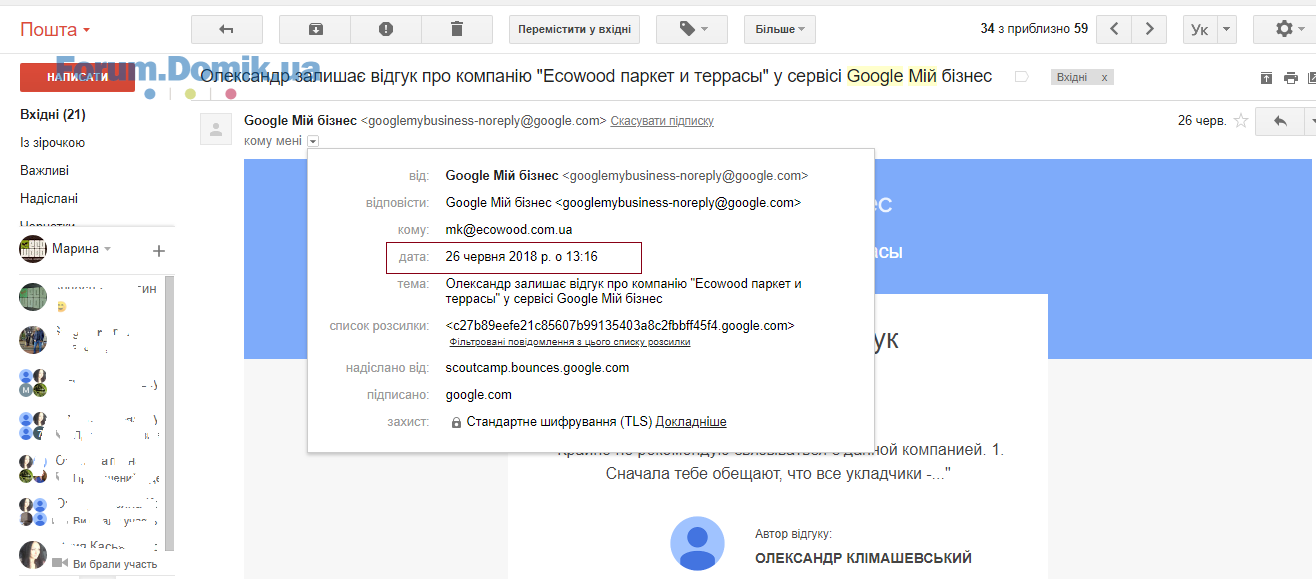Click the "Докладніше" encryption link
The height and width of the screenshot is (579, 1316).
pyautogui.click(x=691, y=422)
